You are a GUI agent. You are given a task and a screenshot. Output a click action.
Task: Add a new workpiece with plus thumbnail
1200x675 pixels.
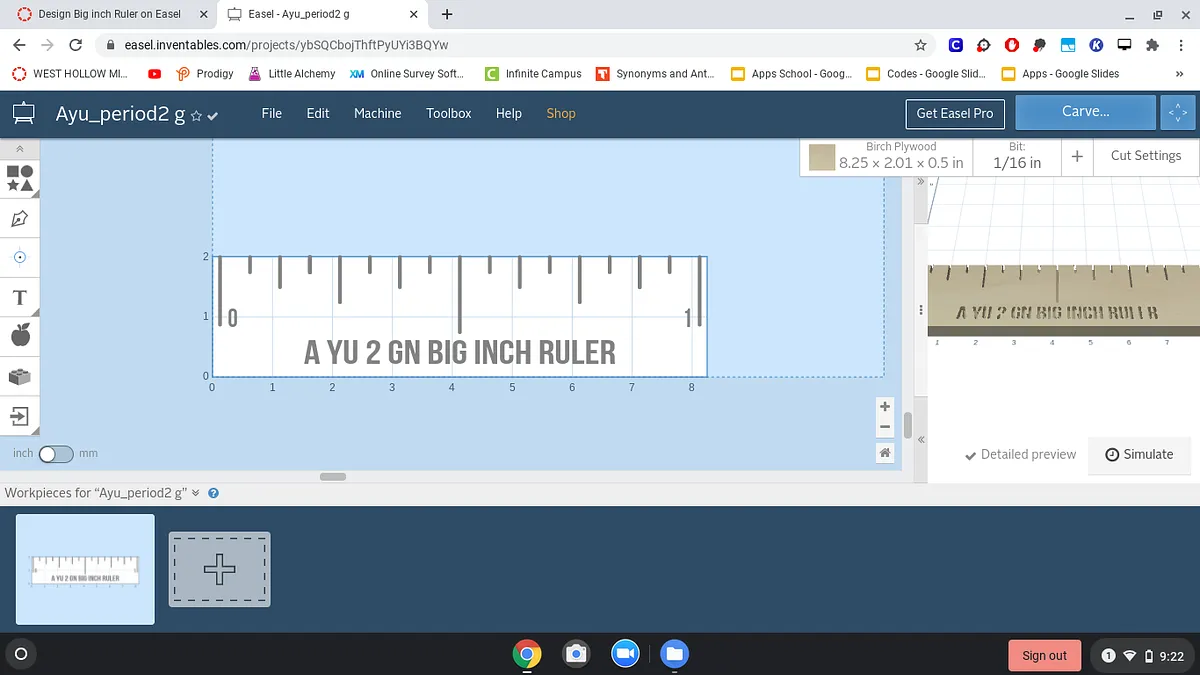click(219, 569)
